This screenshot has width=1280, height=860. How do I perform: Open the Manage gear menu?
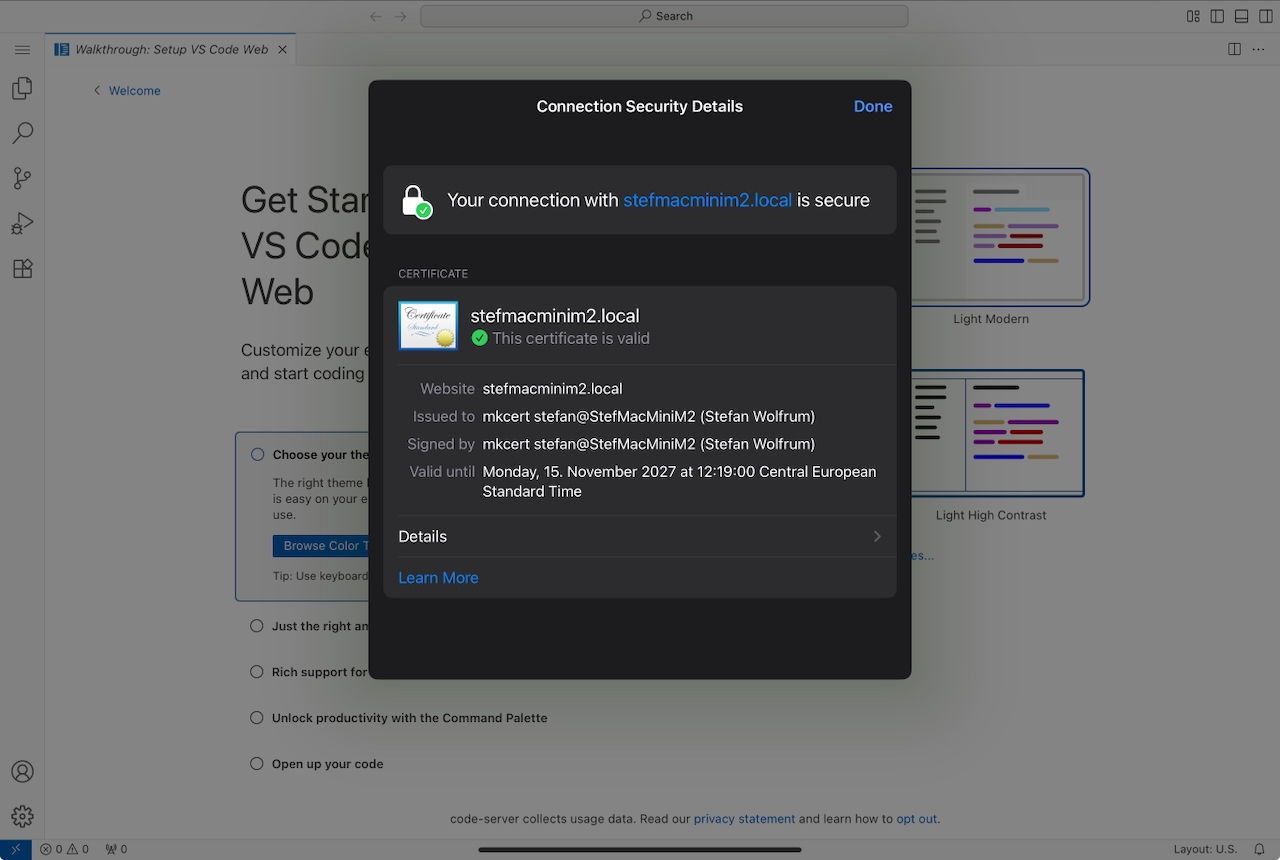[22, 817]
